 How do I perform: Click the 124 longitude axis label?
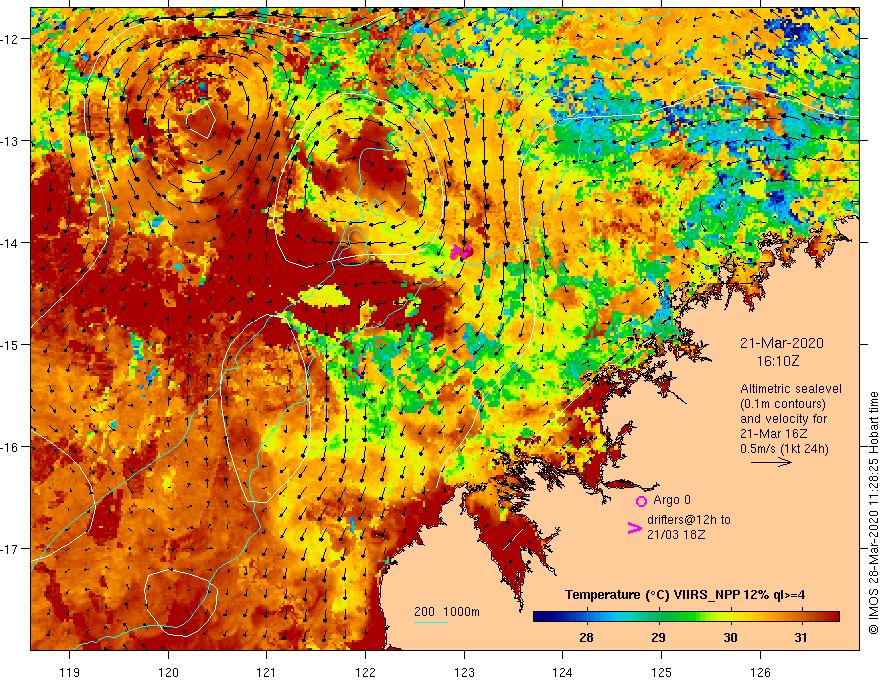[x=563, y=672]
